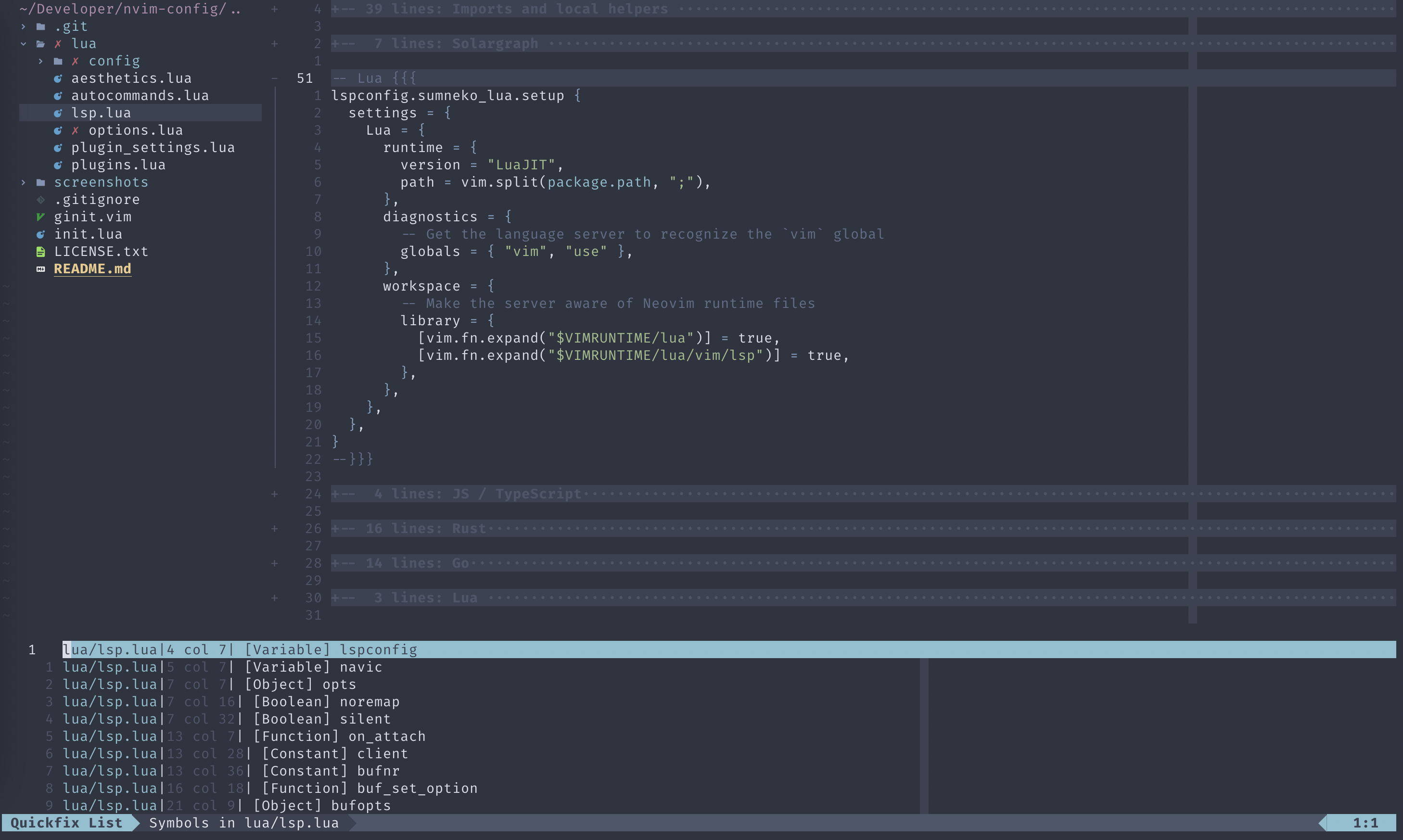Click the Lua icon next to autocommands.lua
1403x840 pixels.
(58, 96)
